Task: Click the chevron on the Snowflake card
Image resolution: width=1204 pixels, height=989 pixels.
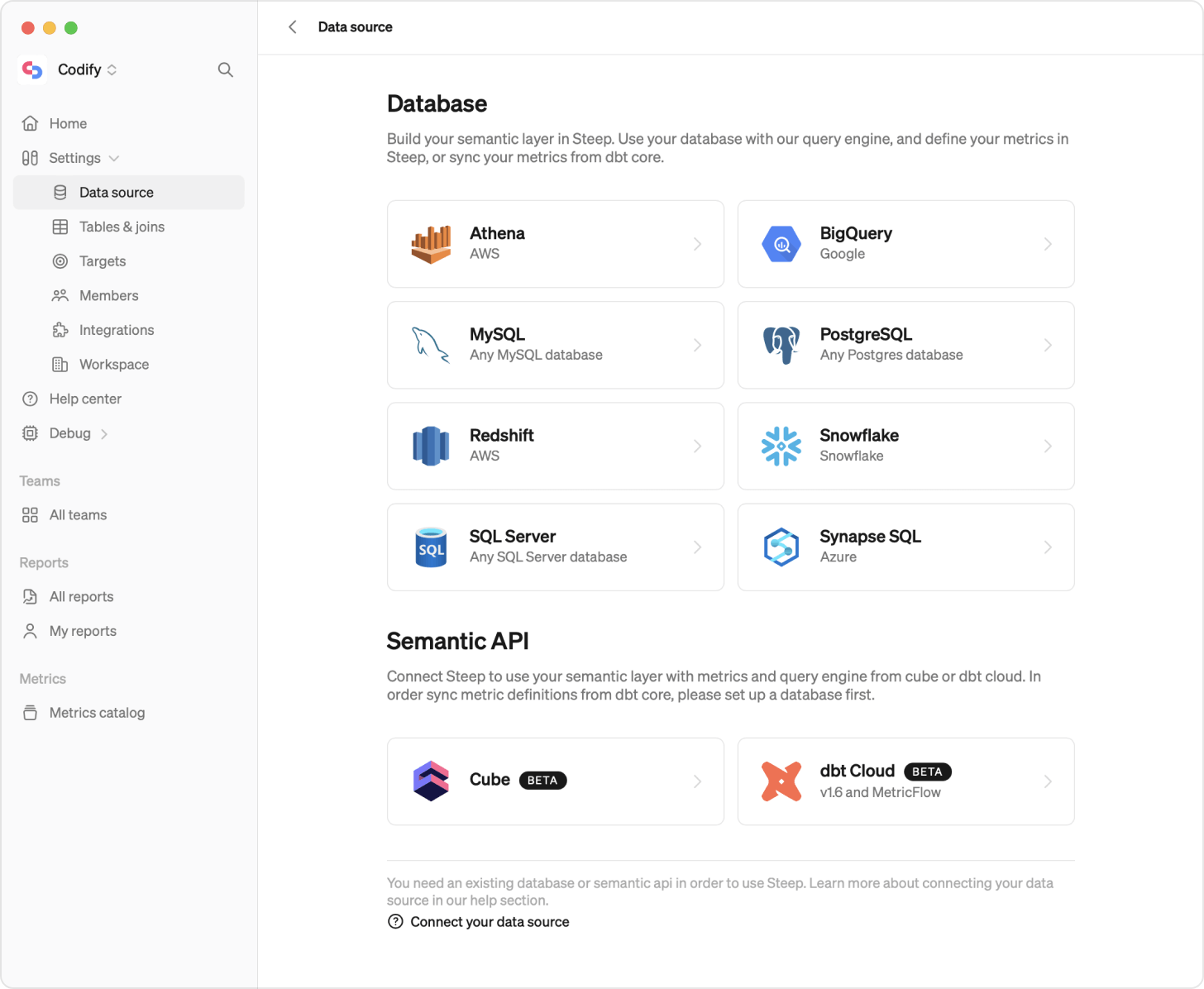Action: coord(1048,447)
